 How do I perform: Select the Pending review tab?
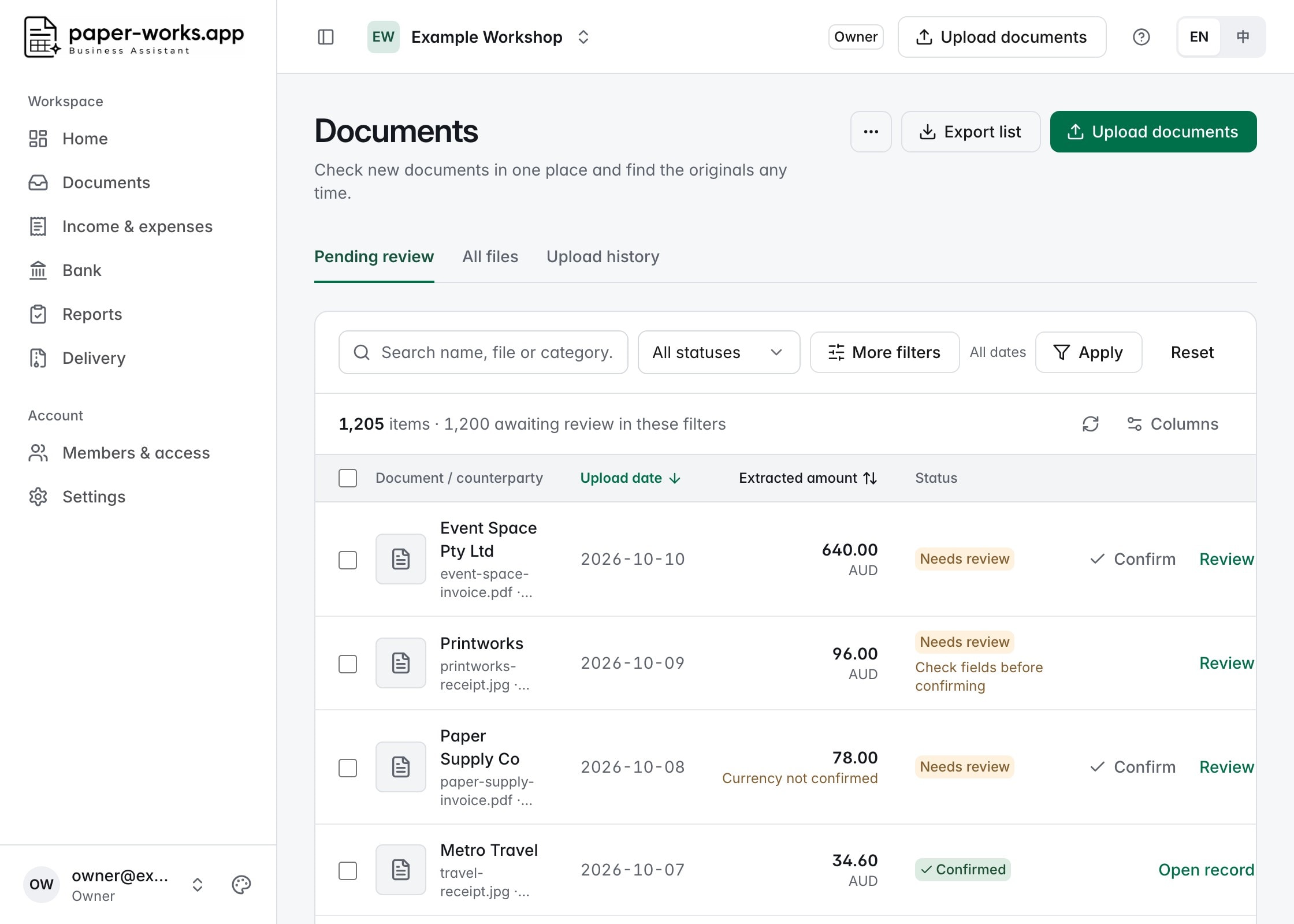click(x=374, y=256)
